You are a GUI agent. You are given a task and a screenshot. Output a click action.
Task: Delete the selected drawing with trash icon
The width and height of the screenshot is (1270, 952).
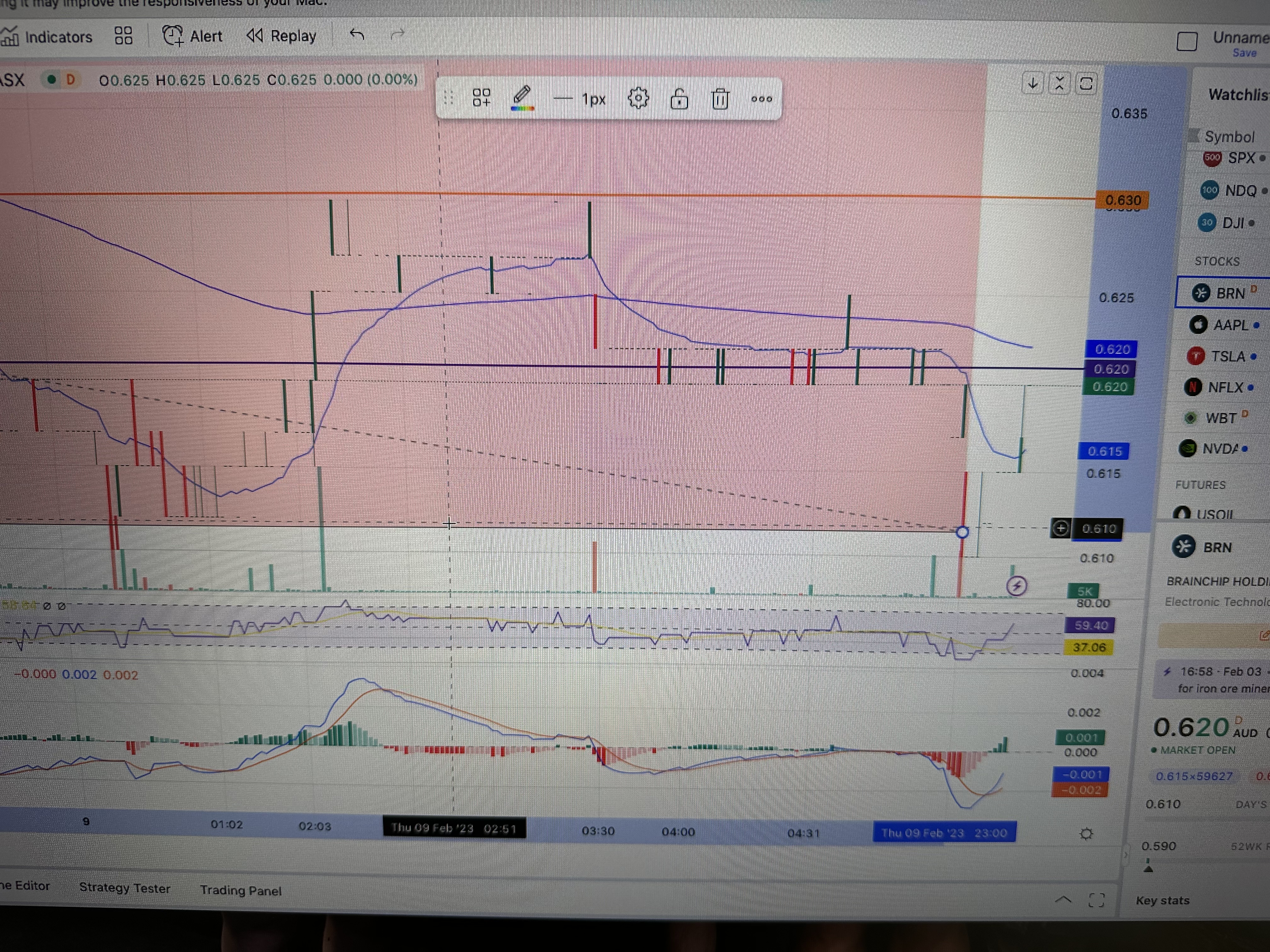coord(720,99)
